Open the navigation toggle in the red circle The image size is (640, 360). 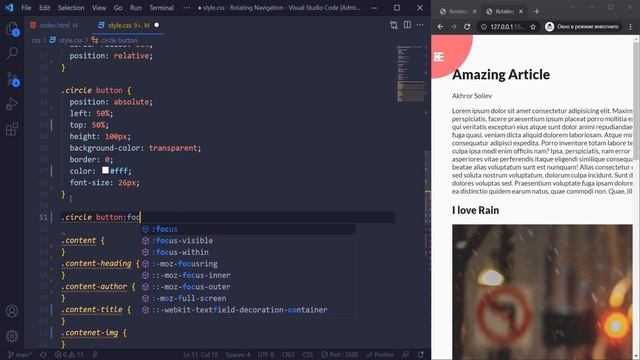[x=439, y=57]
